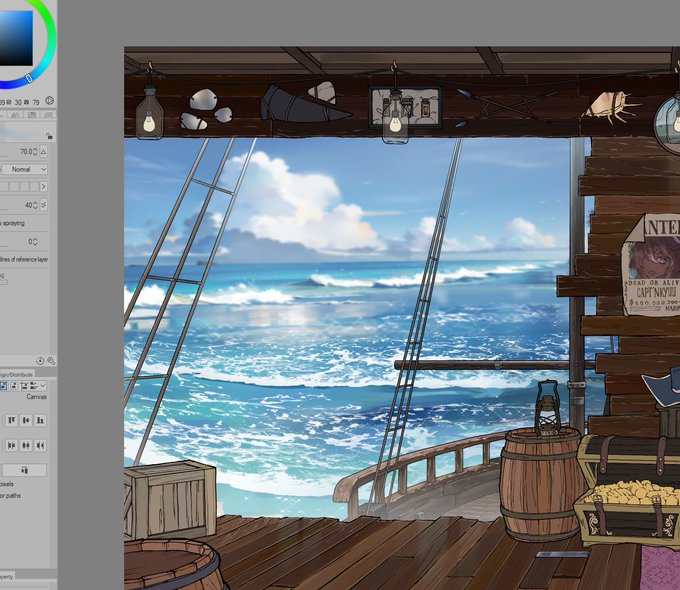680x590 pixels.
Task: Open the triangle button beside 70.0
Action: point(43,152)
